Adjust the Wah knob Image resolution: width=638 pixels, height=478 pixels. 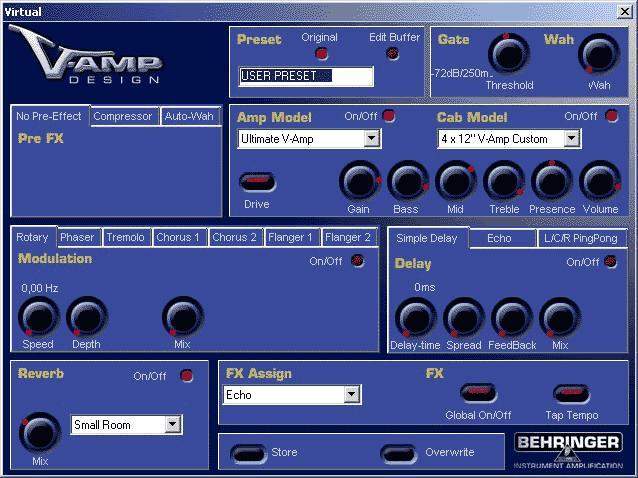pos(599,54)
